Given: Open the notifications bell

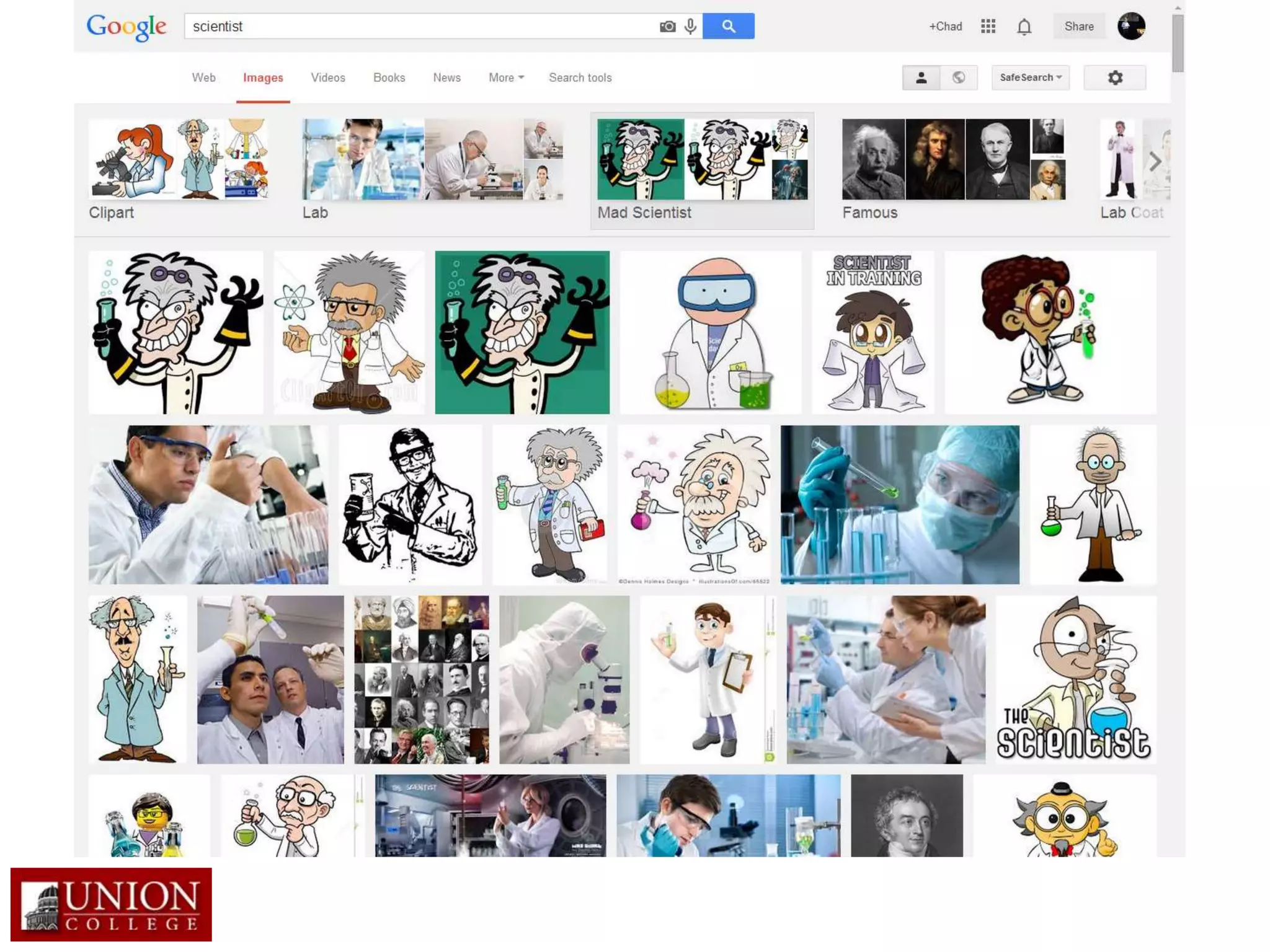Looking at the screenshot, I should coord(1024,27).
